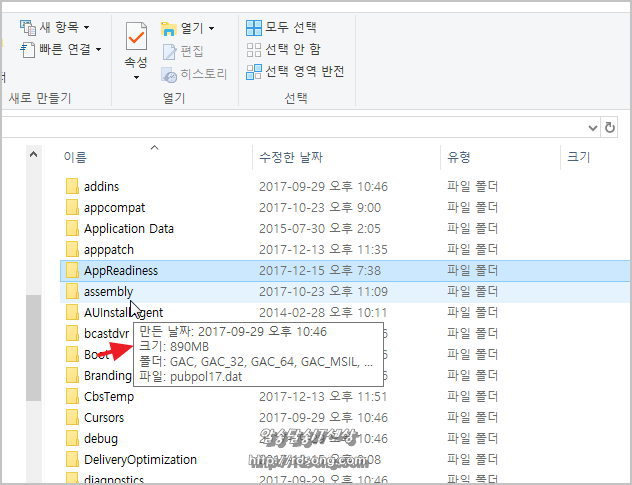Sort by 유형 (Type) column header
632x485 pixels.
[459, 157]
